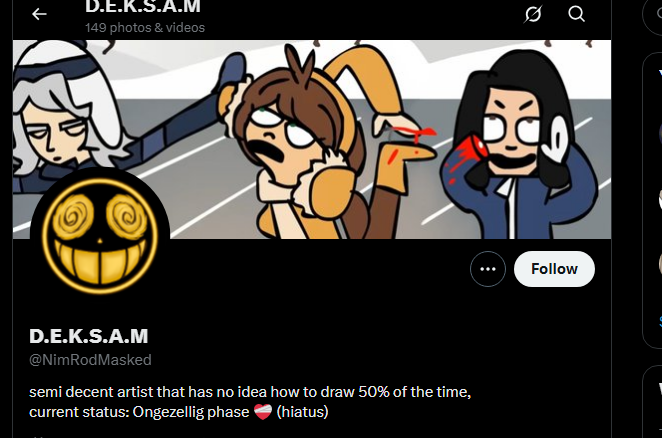The height and width of the screenshot is (438, 662).
Task: Select the large D.E.K.S.A.M display name
Action: coord(89,336)
